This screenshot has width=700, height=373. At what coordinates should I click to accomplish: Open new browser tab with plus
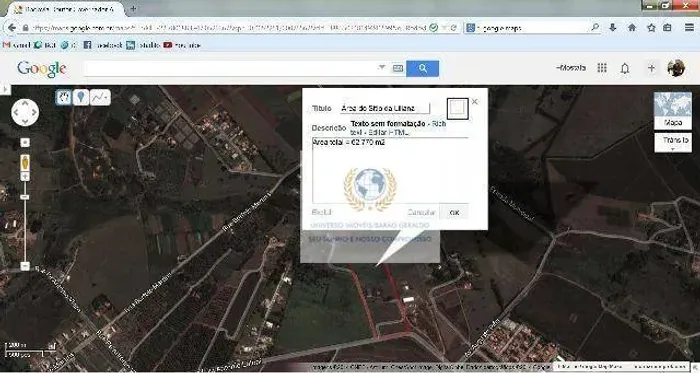pyautogui.click(x=133, y=8)
